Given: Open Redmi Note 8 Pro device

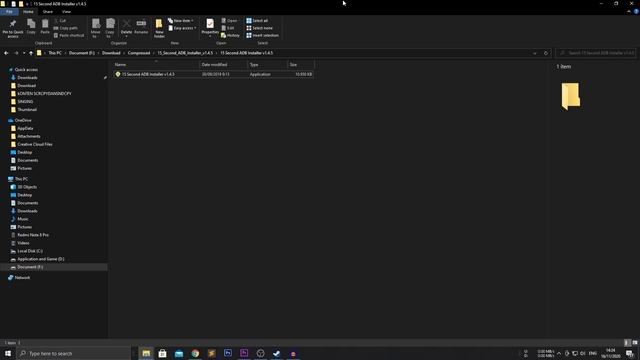Looking at the screenshot, I should [x=33, y=235].
